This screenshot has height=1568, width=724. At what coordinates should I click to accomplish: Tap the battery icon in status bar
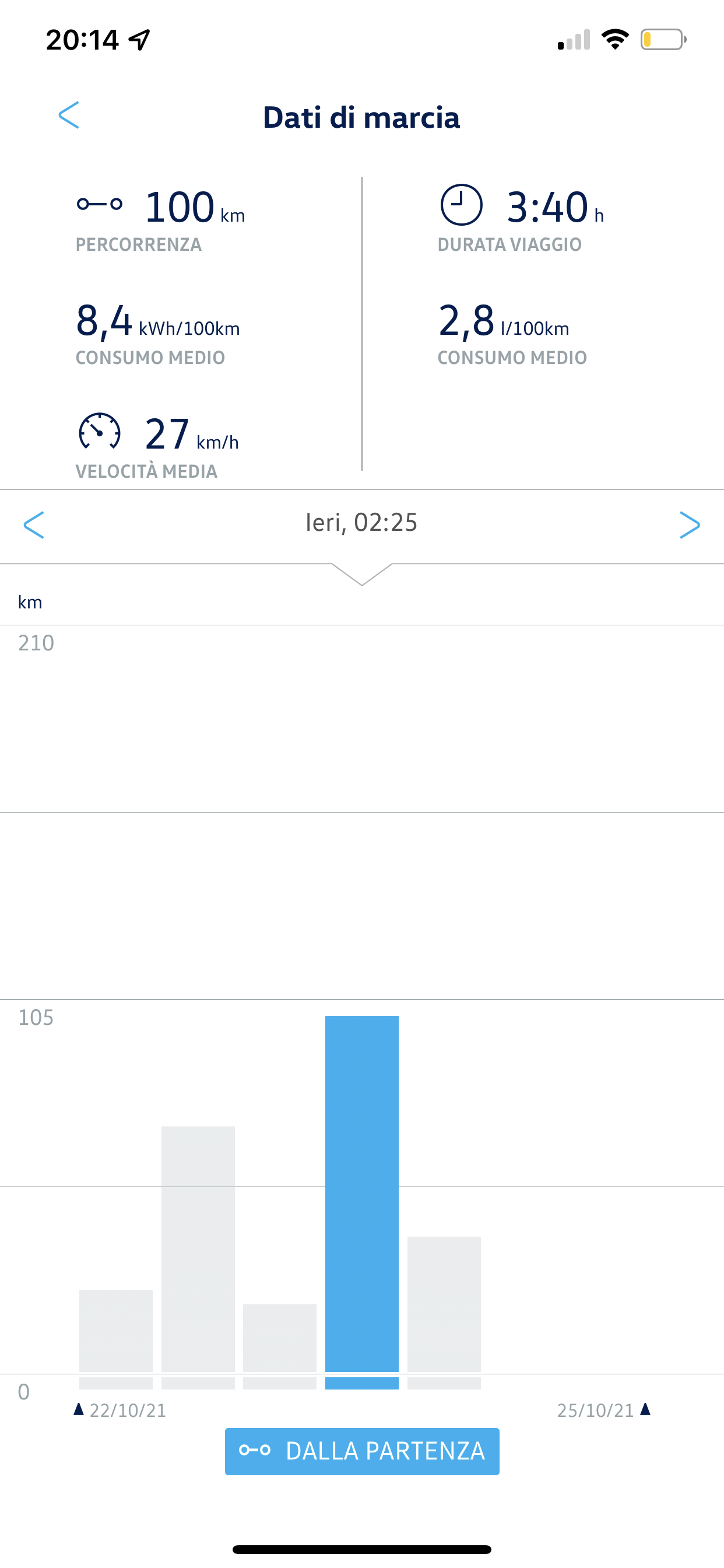(663, 40)
